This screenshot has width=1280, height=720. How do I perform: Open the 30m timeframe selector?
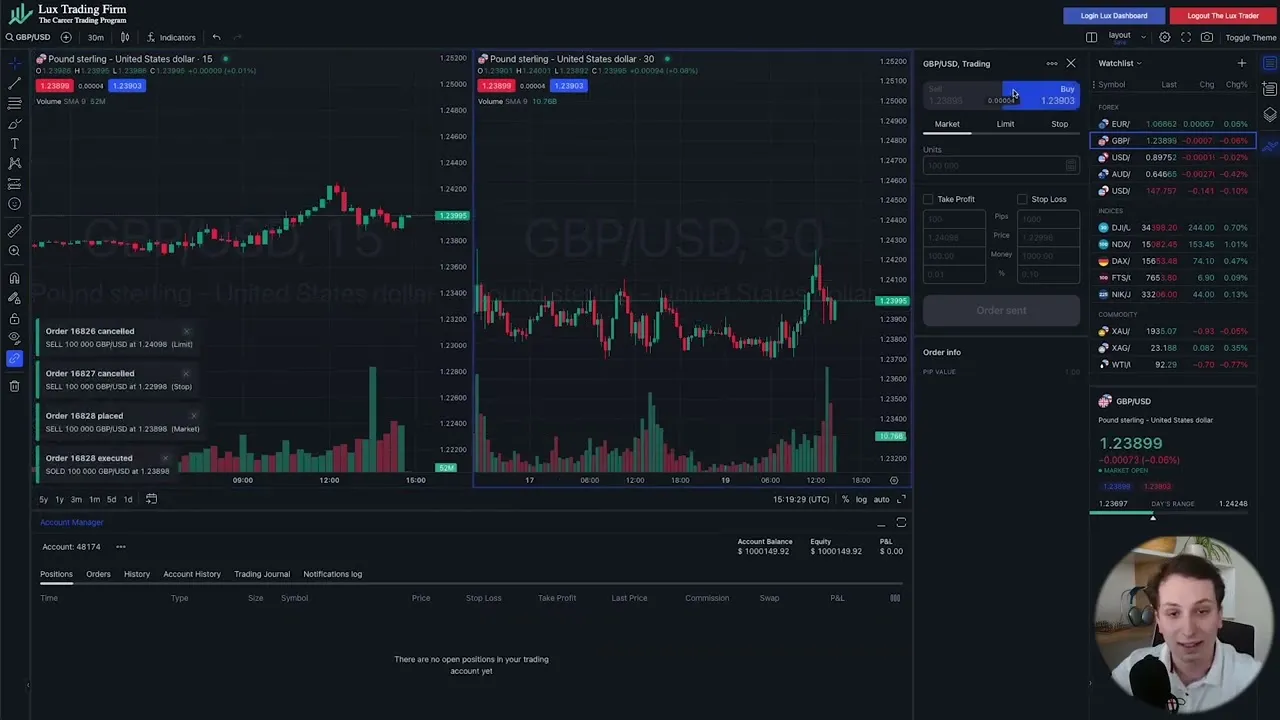pyautogui.click(x=95, y=37)
